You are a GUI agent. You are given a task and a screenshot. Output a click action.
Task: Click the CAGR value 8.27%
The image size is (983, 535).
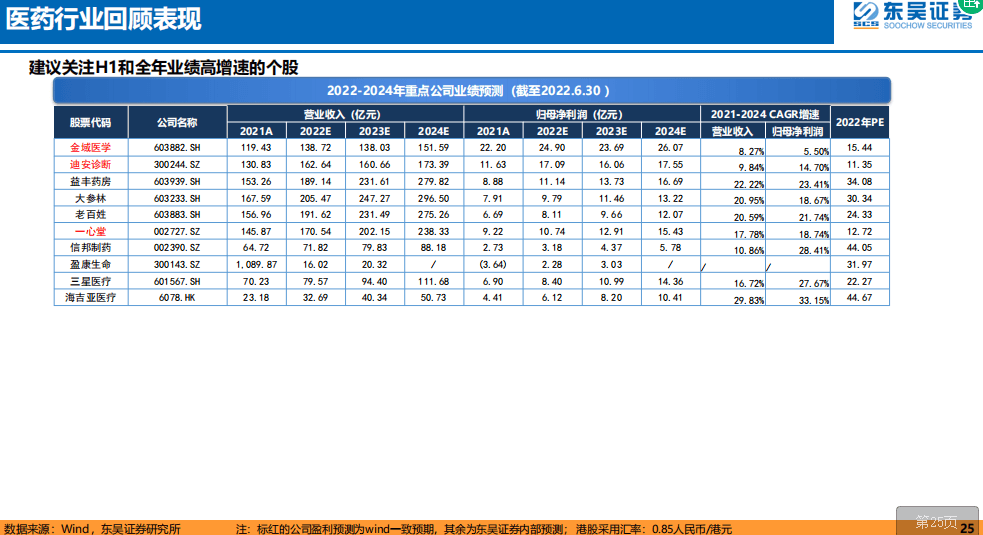(751, 152)
